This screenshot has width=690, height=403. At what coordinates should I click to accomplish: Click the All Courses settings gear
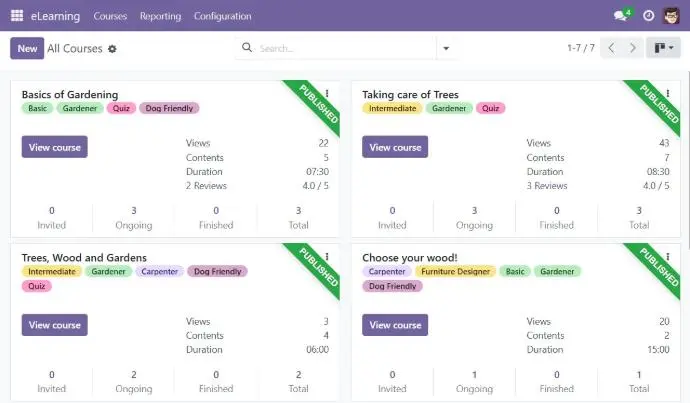coord(112,48)
